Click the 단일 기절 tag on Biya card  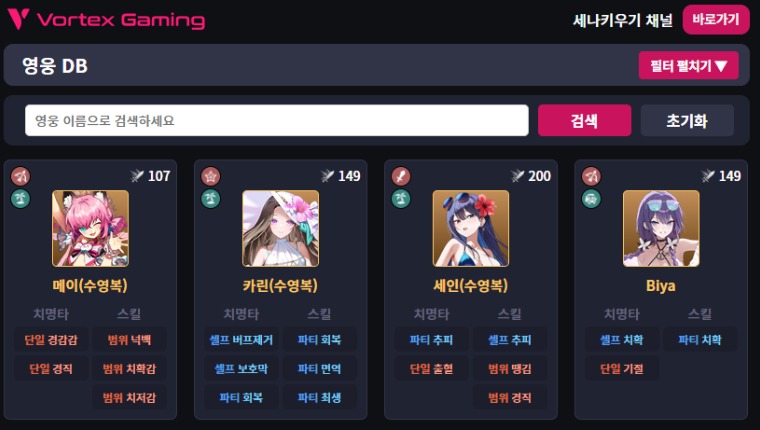pos(622,368)
